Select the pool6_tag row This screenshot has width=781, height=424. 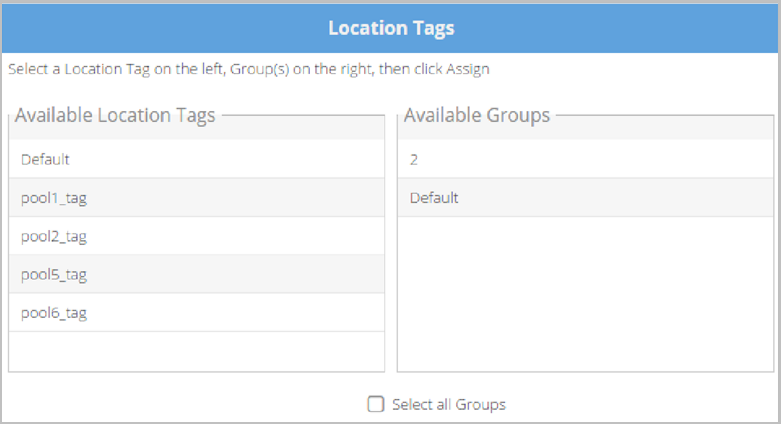[196, 312]
